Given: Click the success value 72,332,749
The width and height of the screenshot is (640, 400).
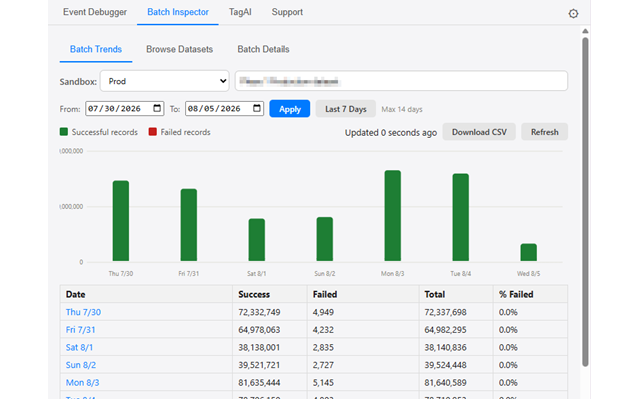Looking at the screenshot, I should coord(259,312).
